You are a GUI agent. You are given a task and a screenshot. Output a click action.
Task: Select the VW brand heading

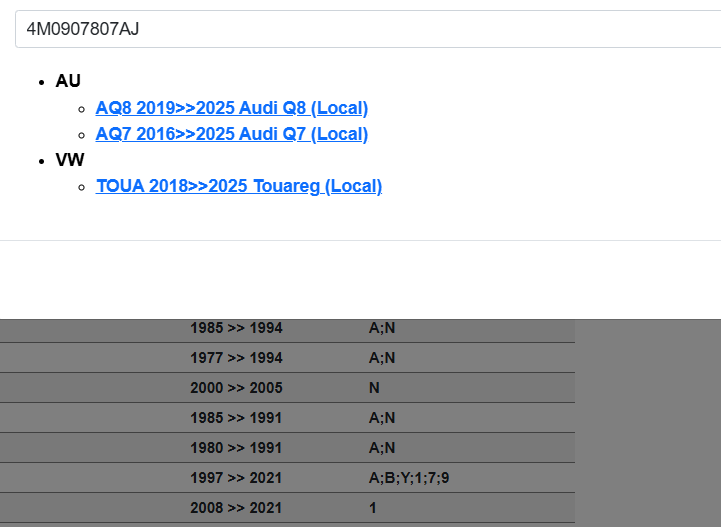(70, 160)
